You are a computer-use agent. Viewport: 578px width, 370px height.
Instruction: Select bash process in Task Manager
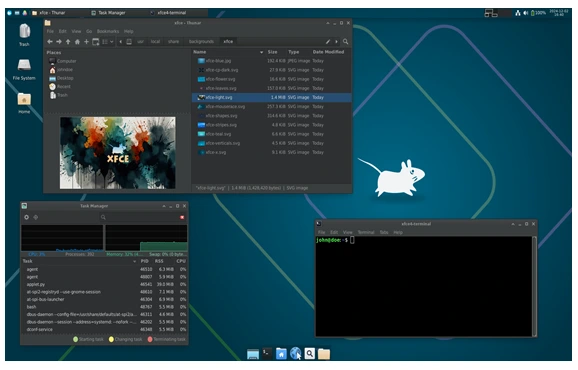(104, 307)
